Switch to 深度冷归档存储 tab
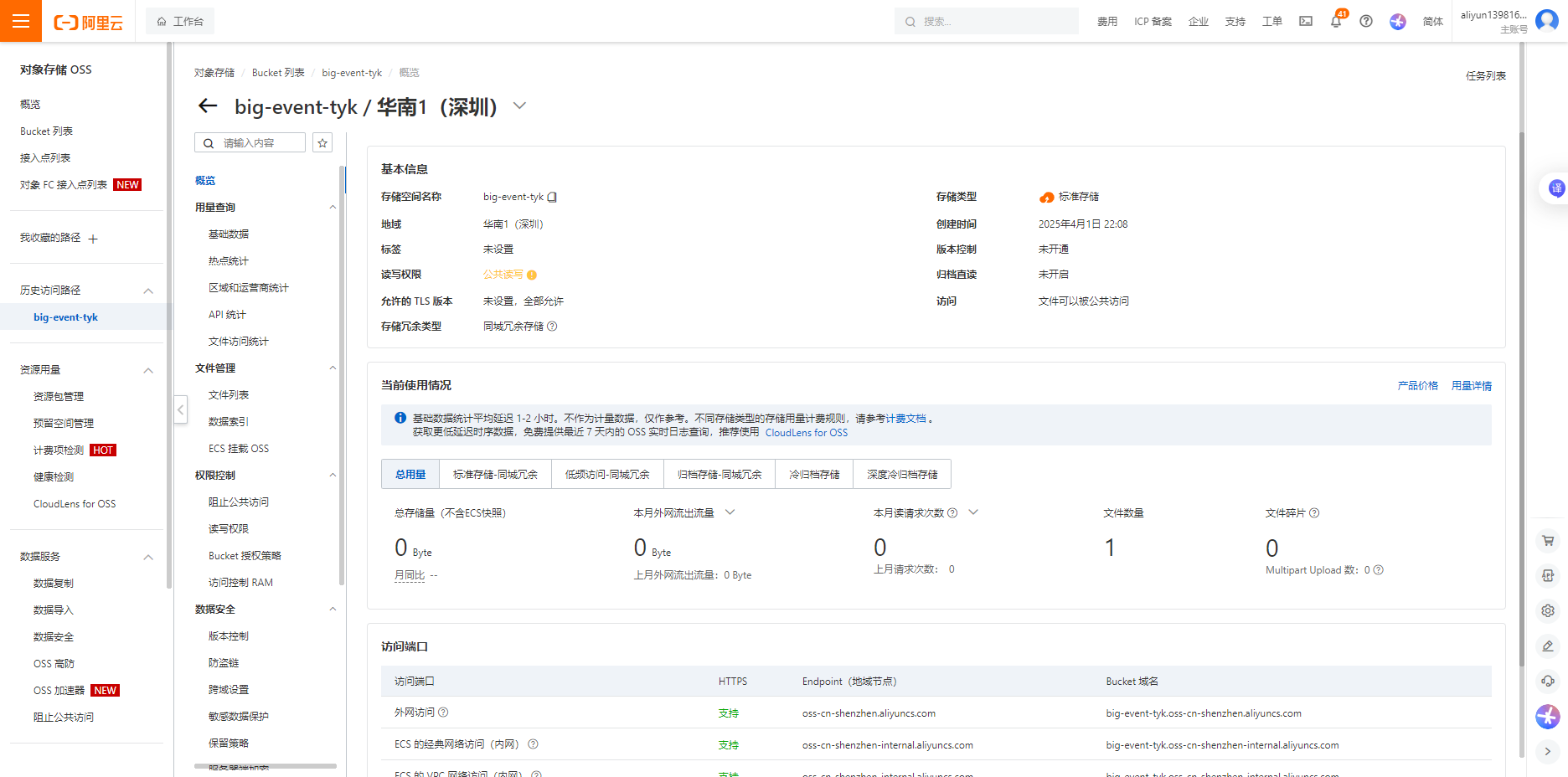The image size is (1568, 777). pos(902,474)
